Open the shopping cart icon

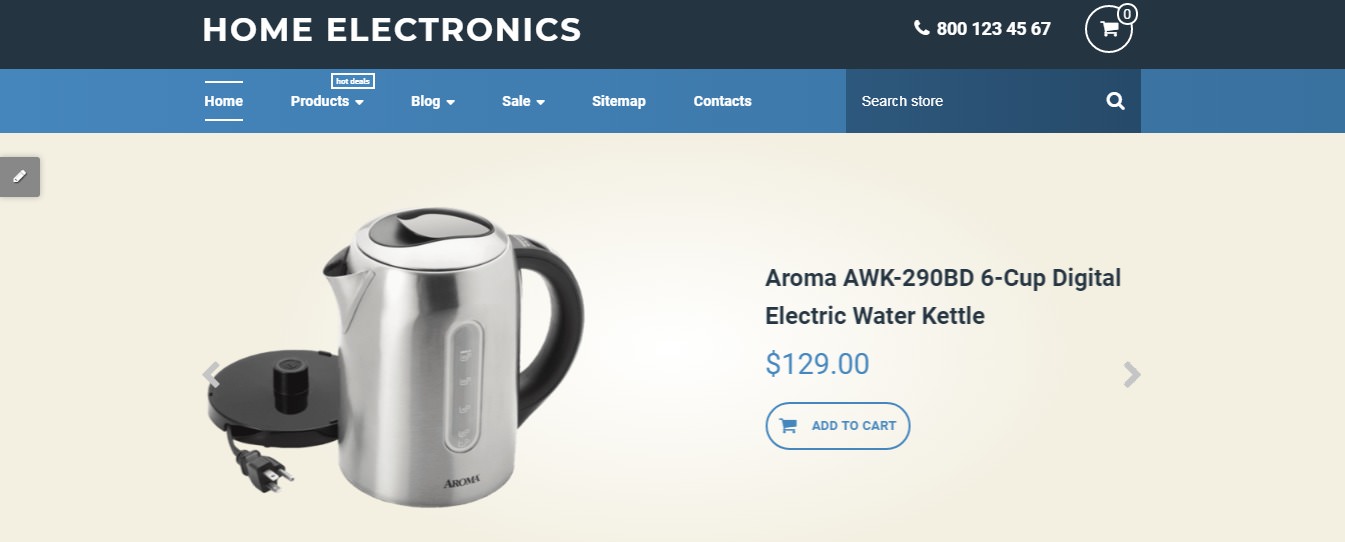1108,29
